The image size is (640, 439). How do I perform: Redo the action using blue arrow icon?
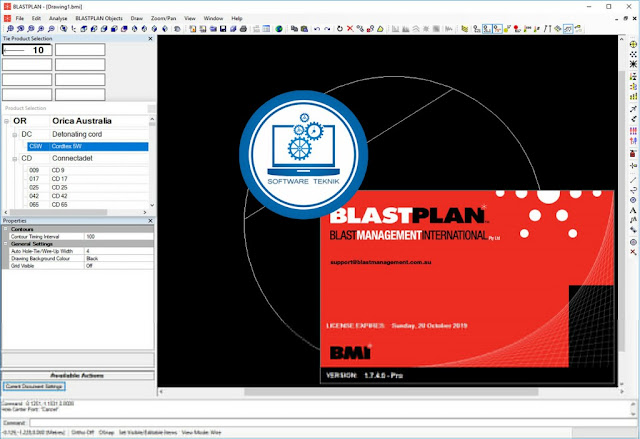(x=327, y=29)
